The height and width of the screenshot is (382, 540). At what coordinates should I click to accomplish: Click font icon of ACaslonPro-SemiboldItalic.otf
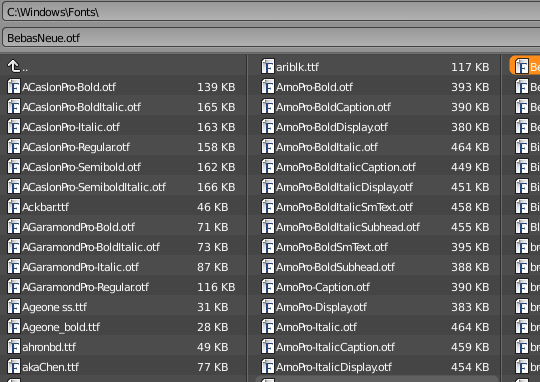coord(14,186)
